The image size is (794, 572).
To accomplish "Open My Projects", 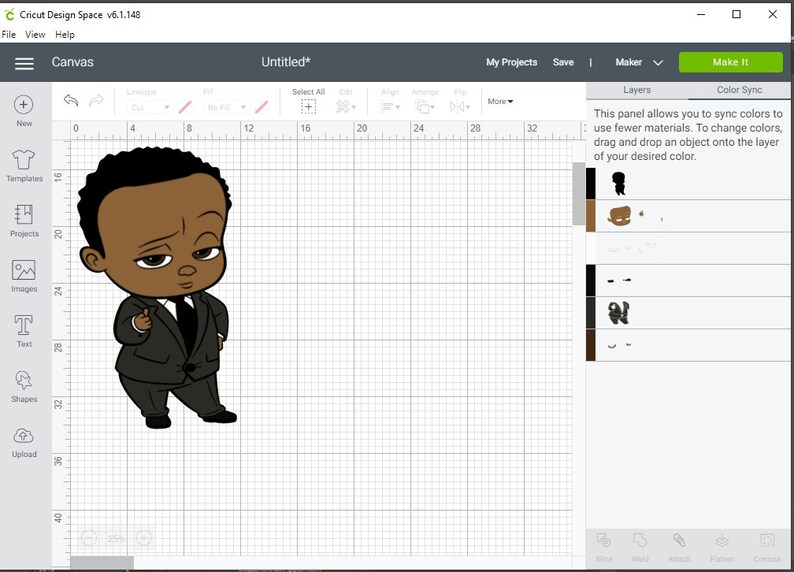I will 511,62.
